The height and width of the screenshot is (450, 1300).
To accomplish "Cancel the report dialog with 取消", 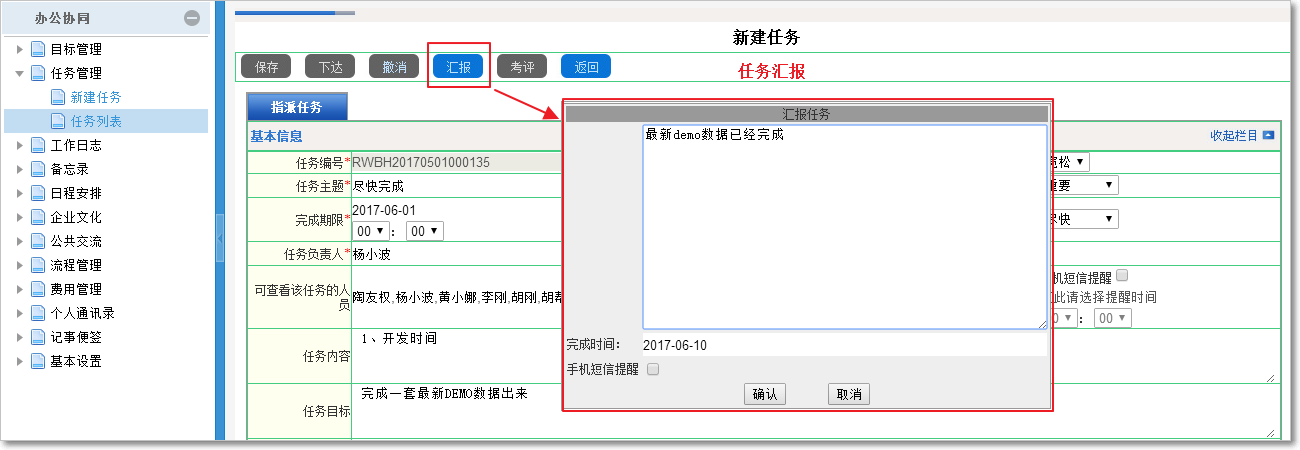I will (x=849, y=394).
